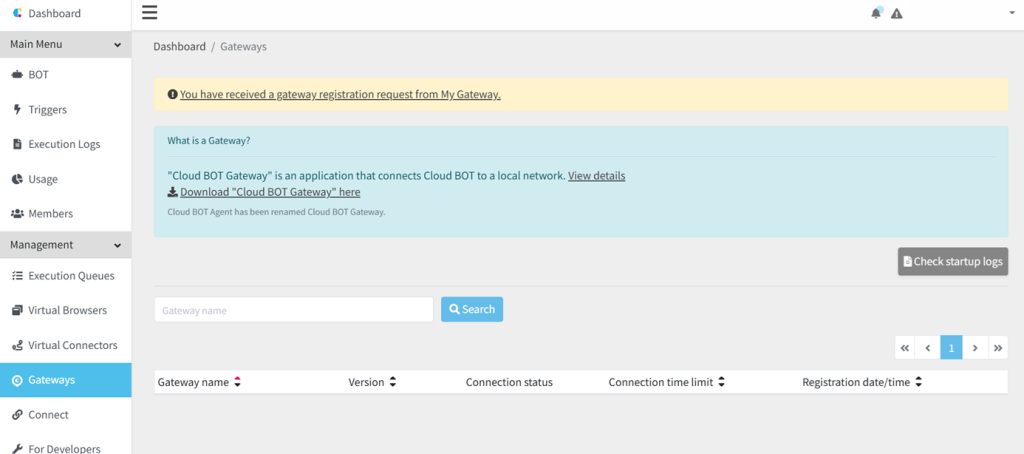Open the gateway registration request notice link

coord(340,94)
